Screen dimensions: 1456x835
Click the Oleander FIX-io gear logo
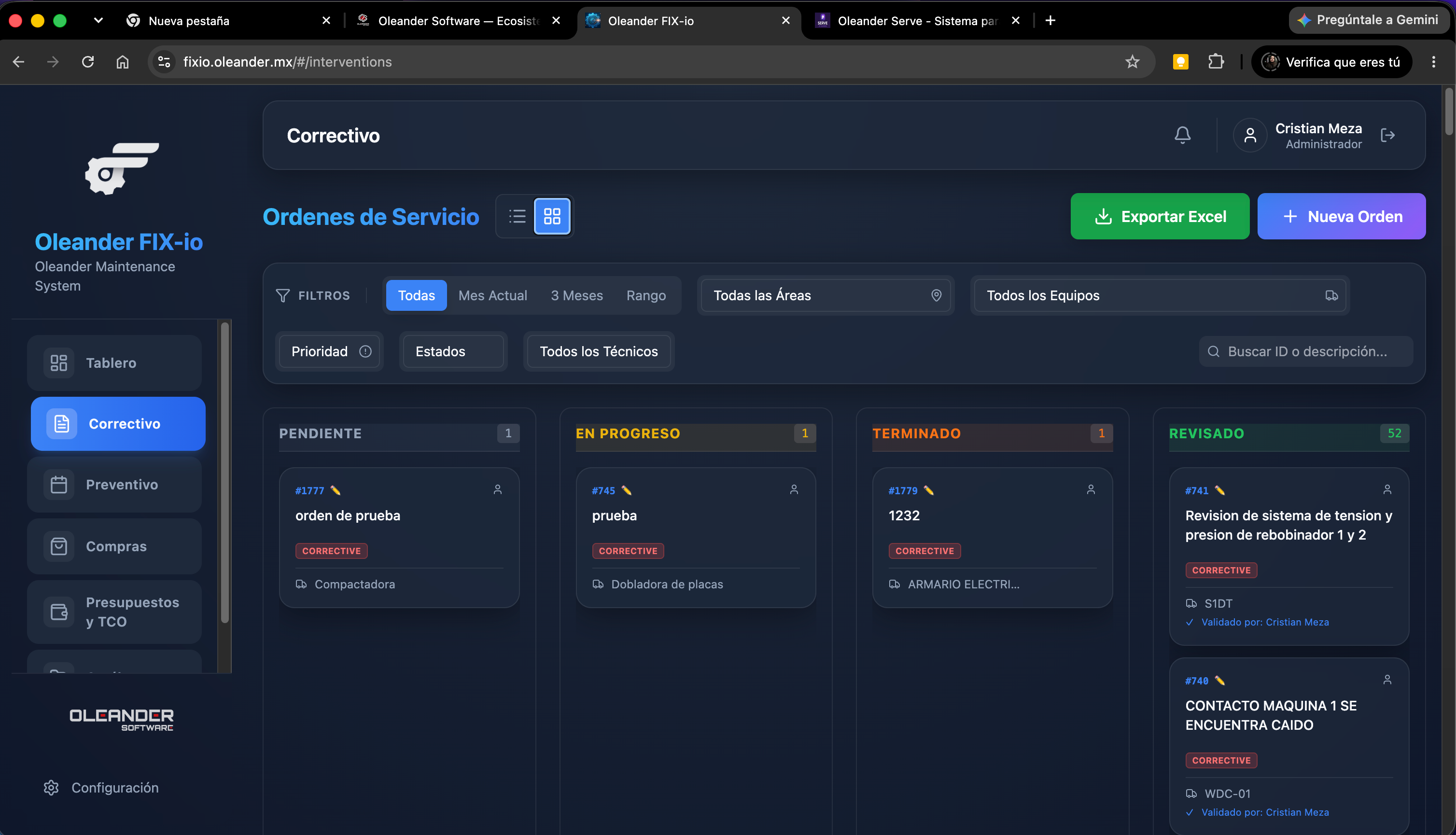coord(122,168)
